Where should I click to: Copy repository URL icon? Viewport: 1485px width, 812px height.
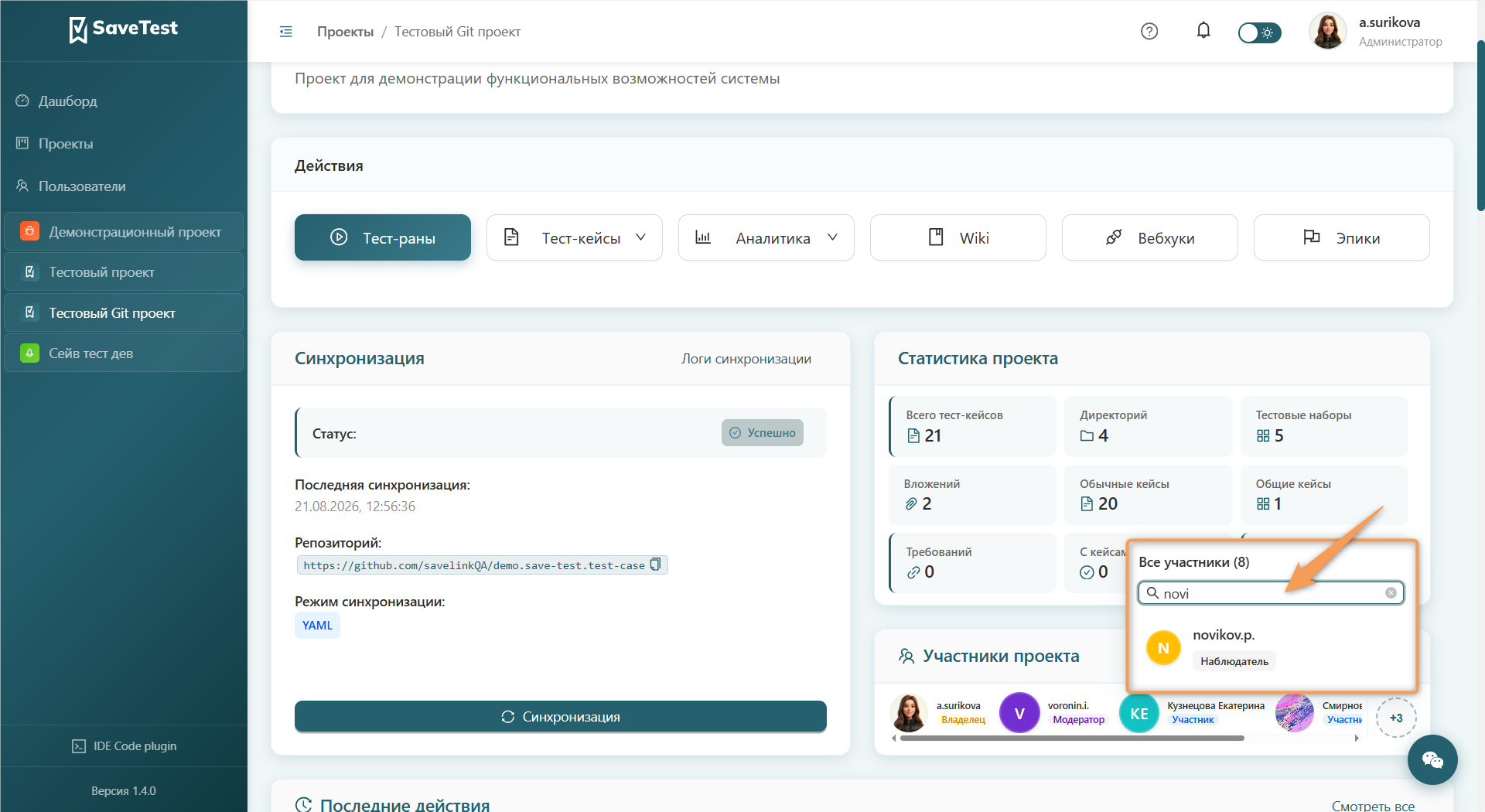point(656,565)
